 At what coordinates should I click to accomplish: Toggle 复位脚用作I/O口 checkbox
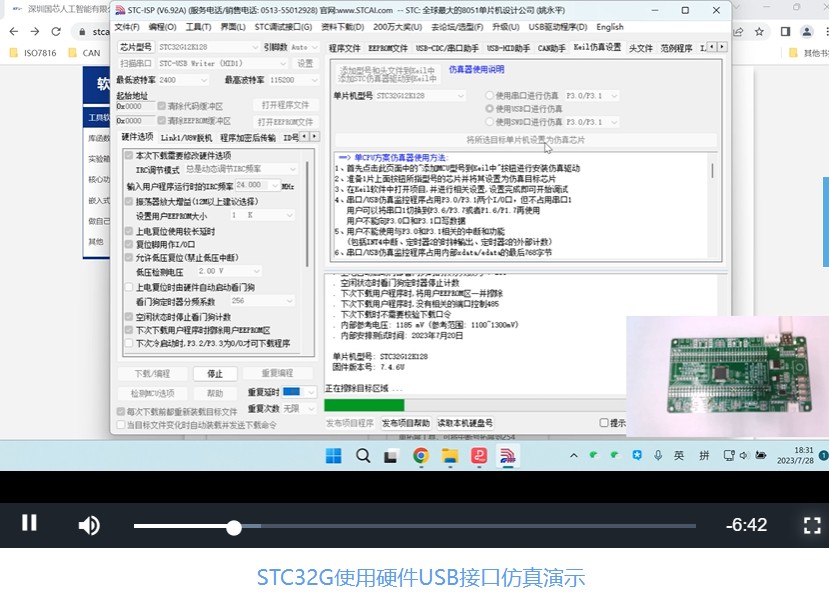128,244
